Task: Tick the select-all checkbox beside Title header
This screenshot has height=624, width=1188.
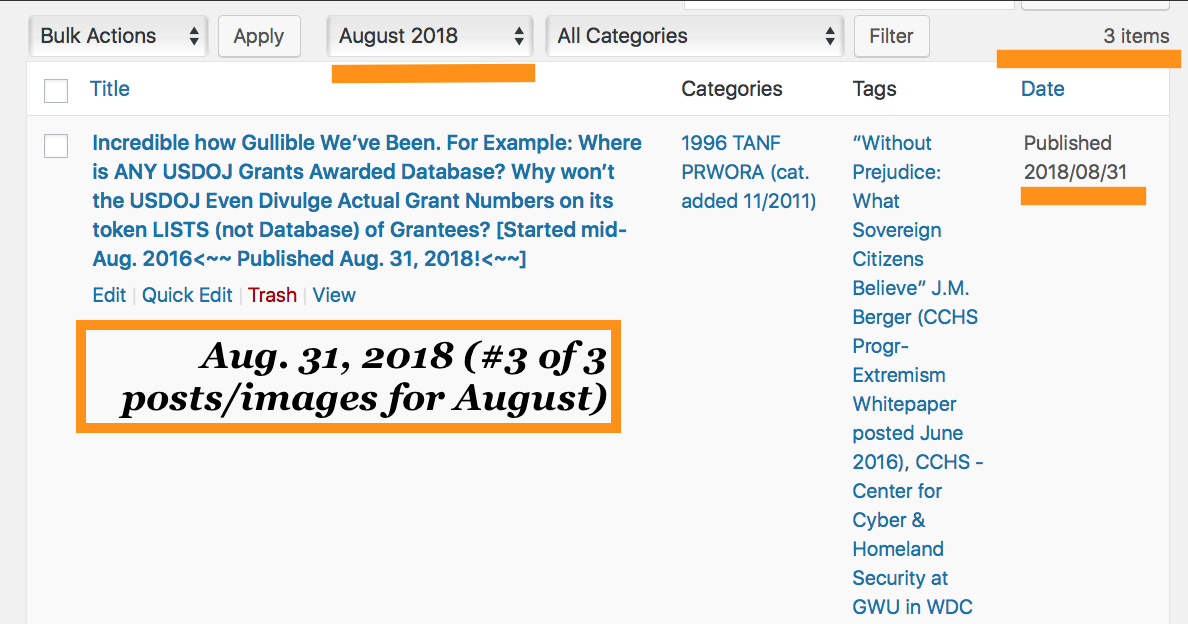Action: tap(56, 90)
